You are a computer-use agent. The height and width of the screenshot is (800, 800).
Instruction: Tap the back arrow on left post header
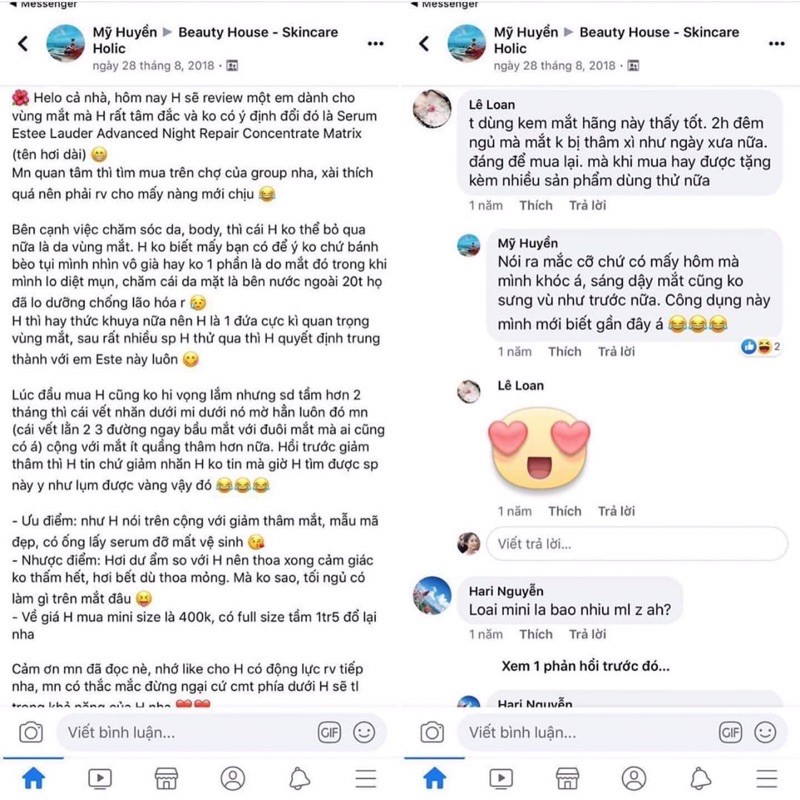[23, 43]
